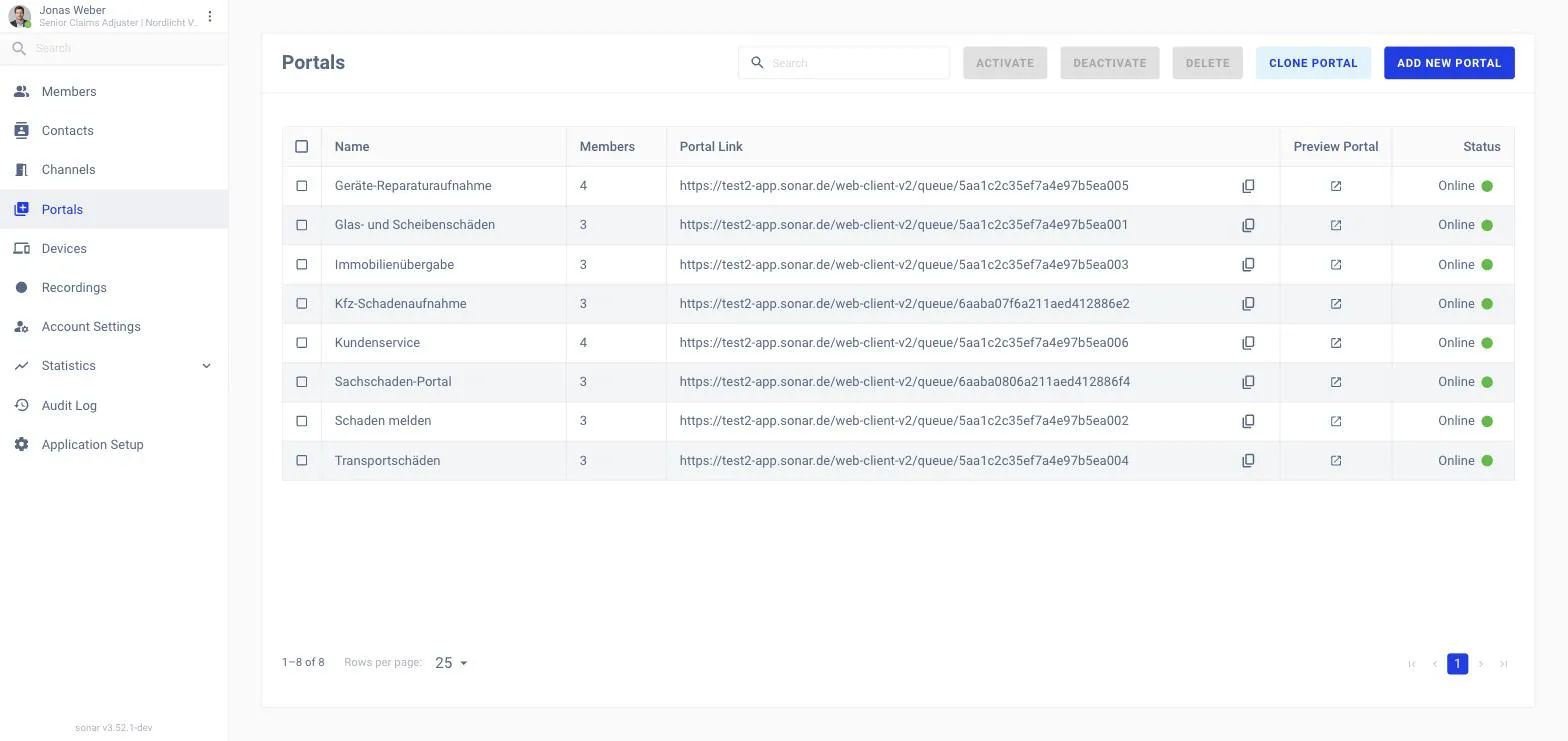
Task: Open preview of Schaden melden portal
Action: tap(1336, 421)
